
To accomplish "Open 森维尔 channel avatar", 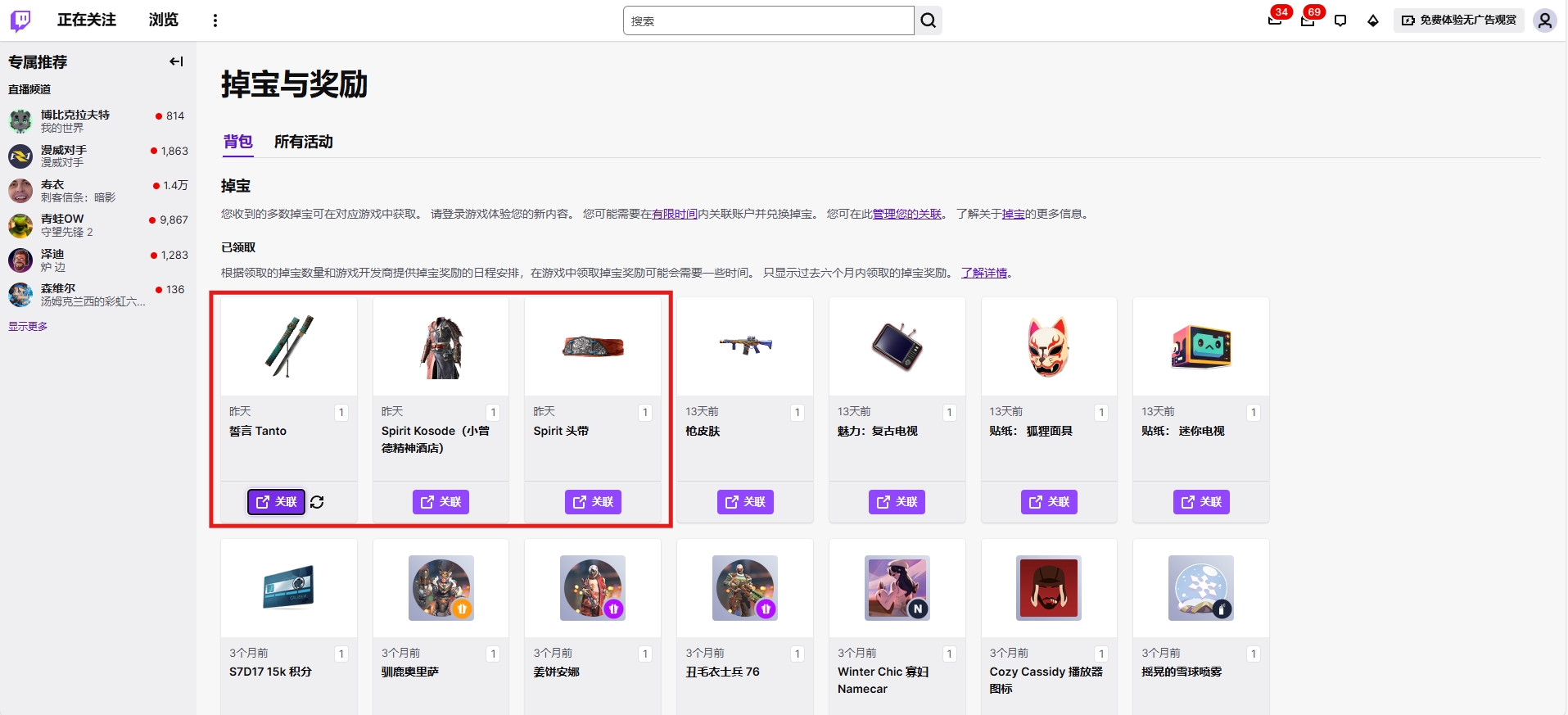I will pyautogui.click(x=20, y=295).
